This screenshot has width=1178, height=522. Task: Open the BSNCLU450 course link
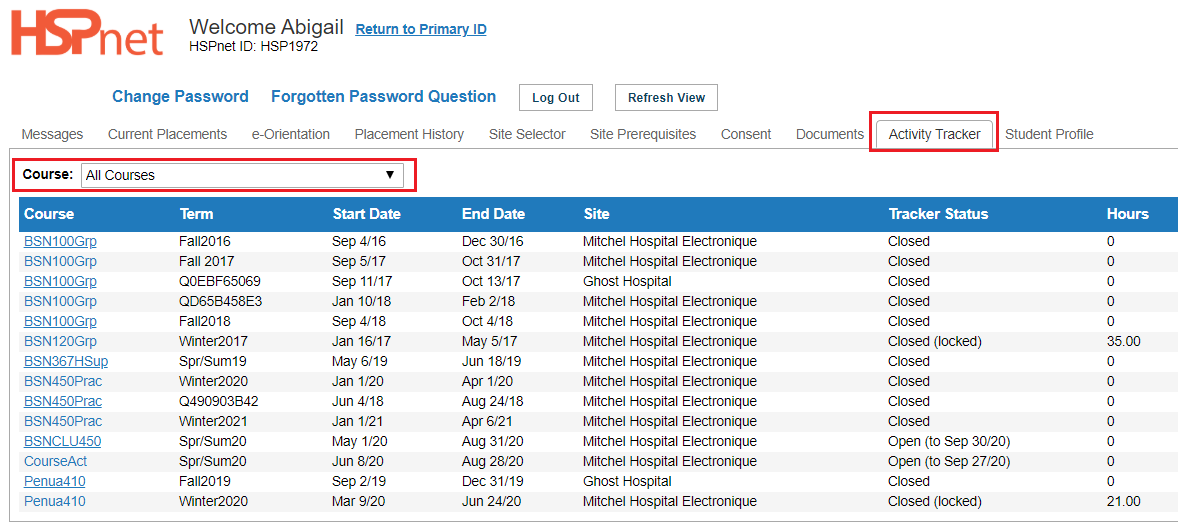[x=62, y=441]
